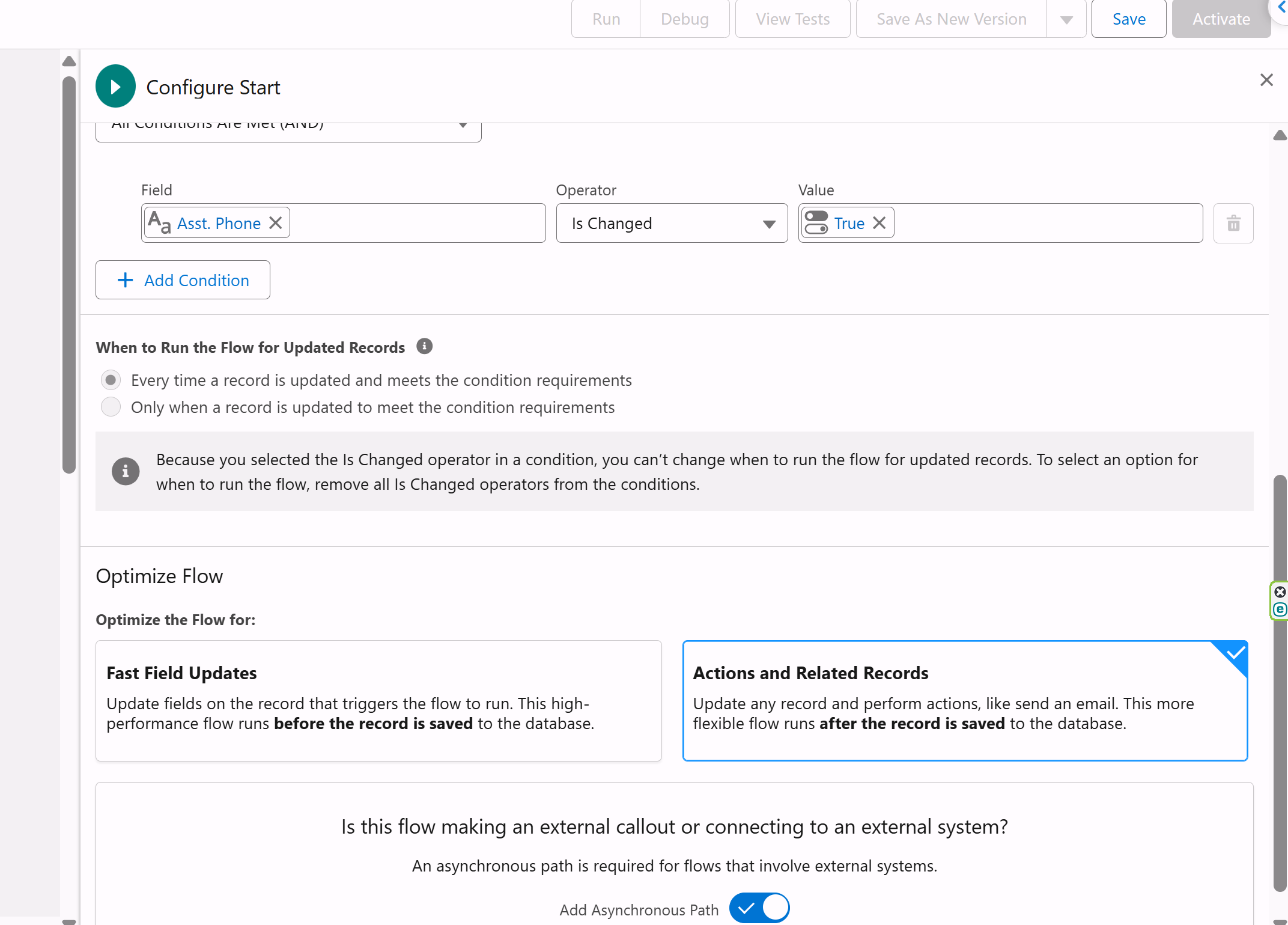The image size is (1288, 925).
Task: Select Every time a record is updated option
Action: pyautogui.click(x=111, y=380)
